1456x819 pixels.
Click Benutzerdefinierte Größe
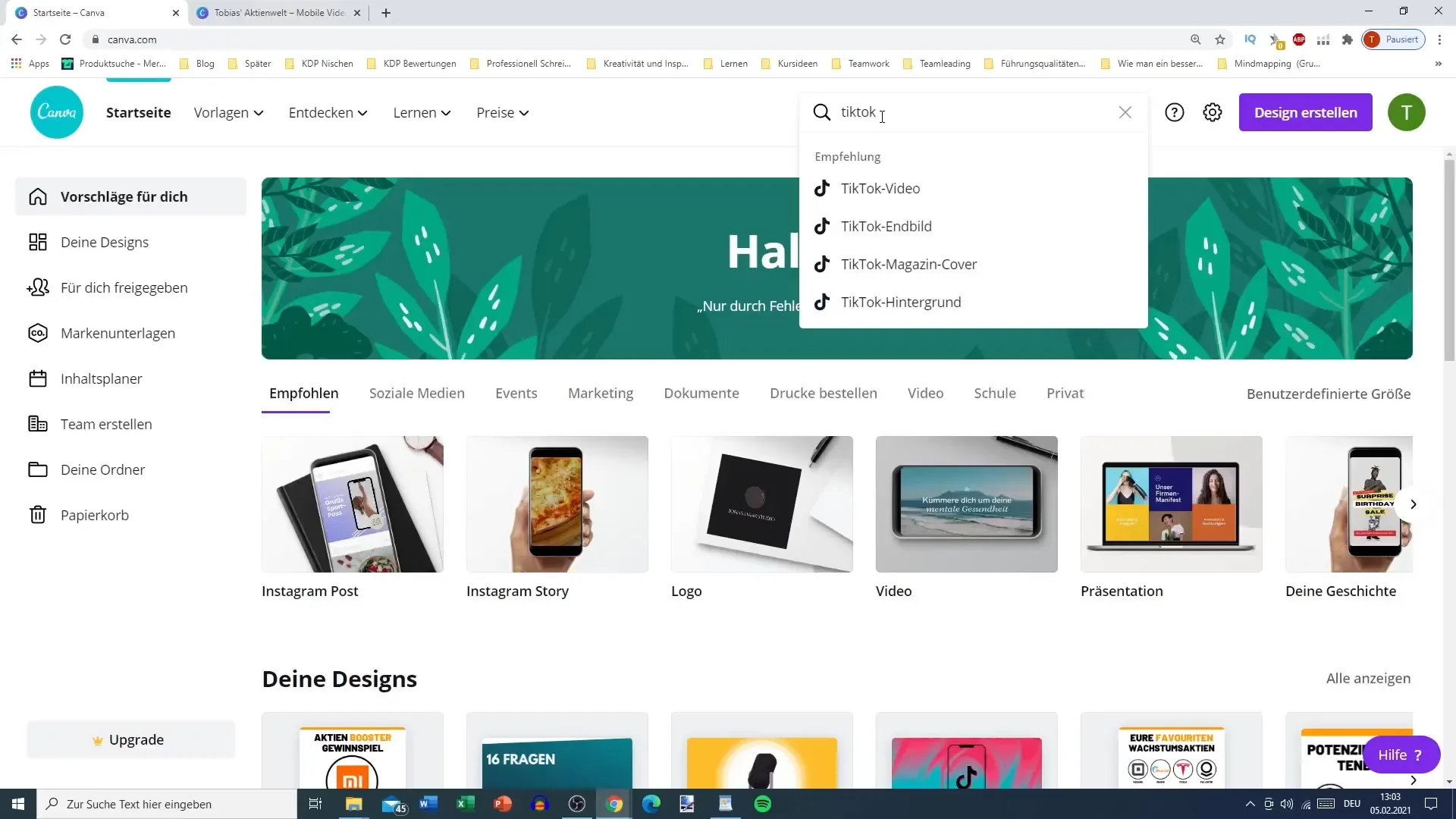[x=1329, y=394]
